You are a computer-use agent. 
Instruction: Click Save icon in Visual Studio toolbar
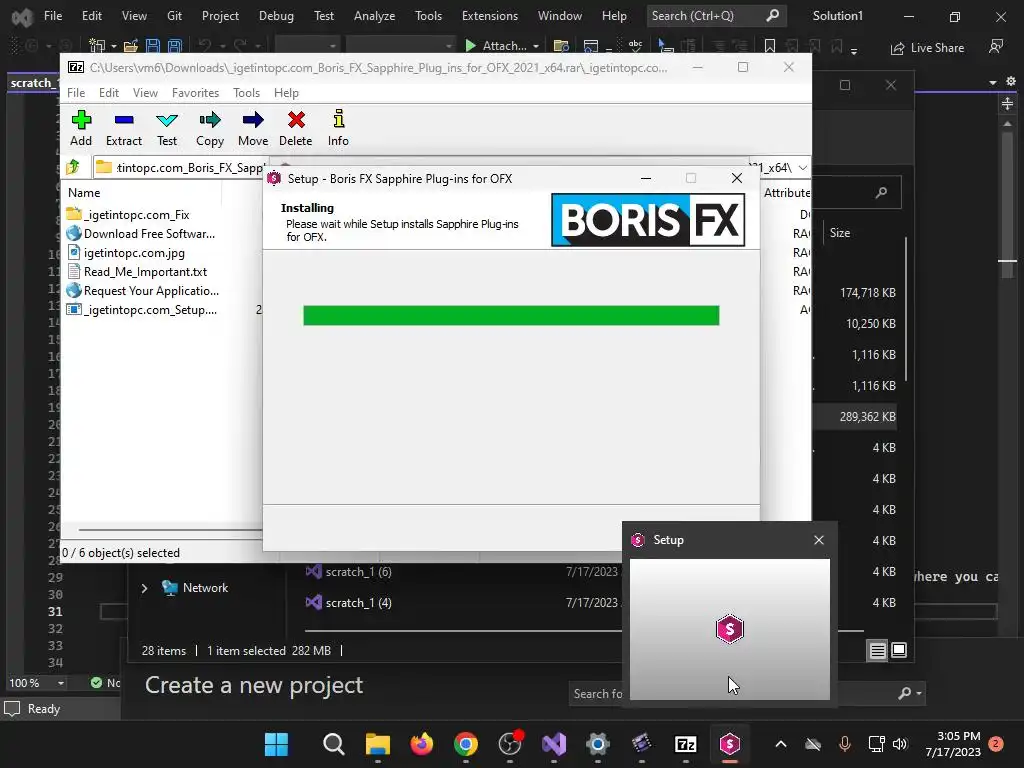[x=153, y=46]
